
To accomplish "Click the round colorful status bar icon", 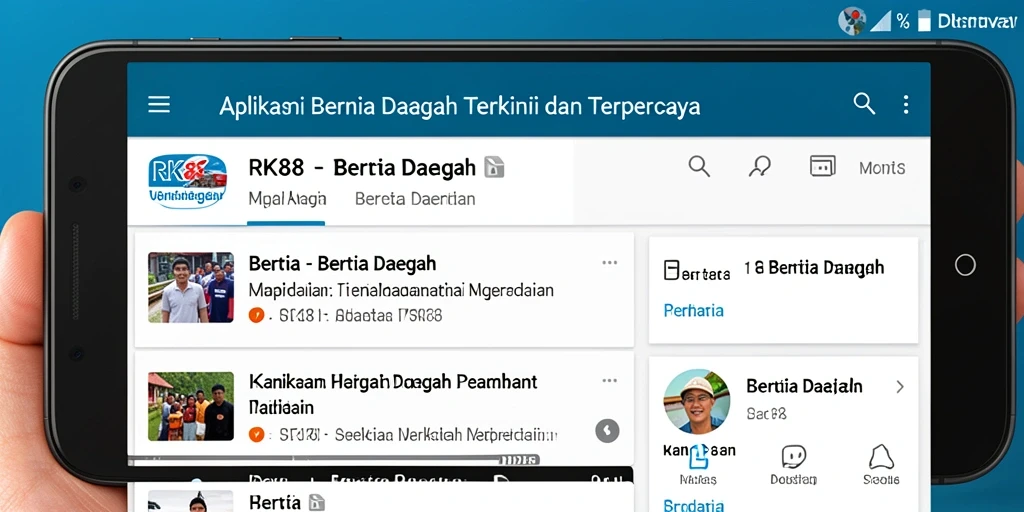I will click(x=852, y=20).
